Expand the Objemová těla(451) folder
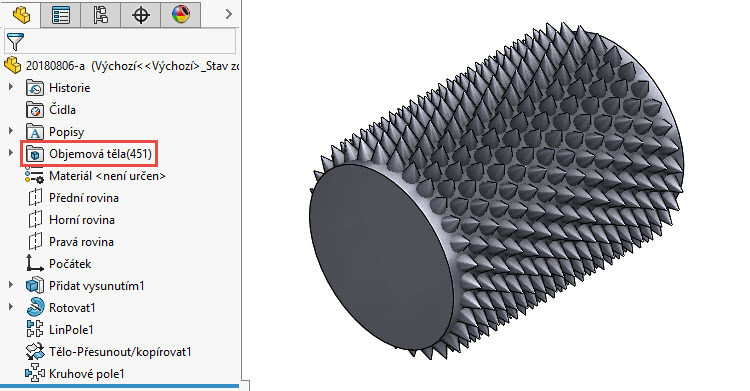This screenshot has width=750, height=391. point(11,154)
